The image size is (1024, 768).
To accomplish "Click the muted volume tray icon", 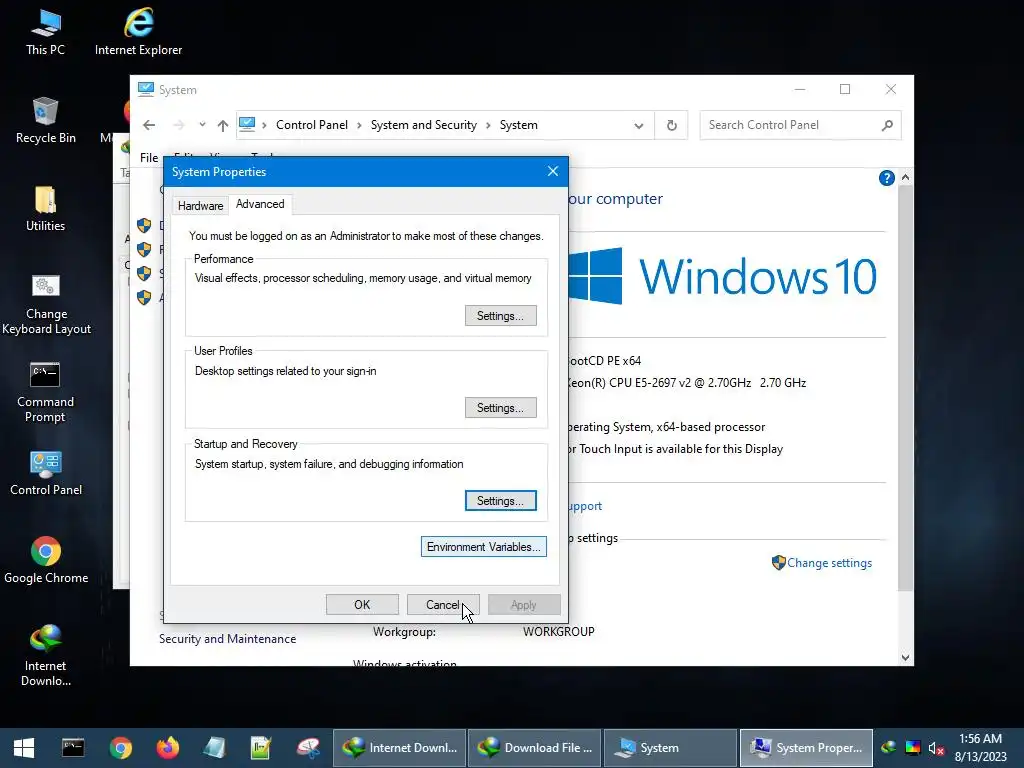I will tap(936, 748).
